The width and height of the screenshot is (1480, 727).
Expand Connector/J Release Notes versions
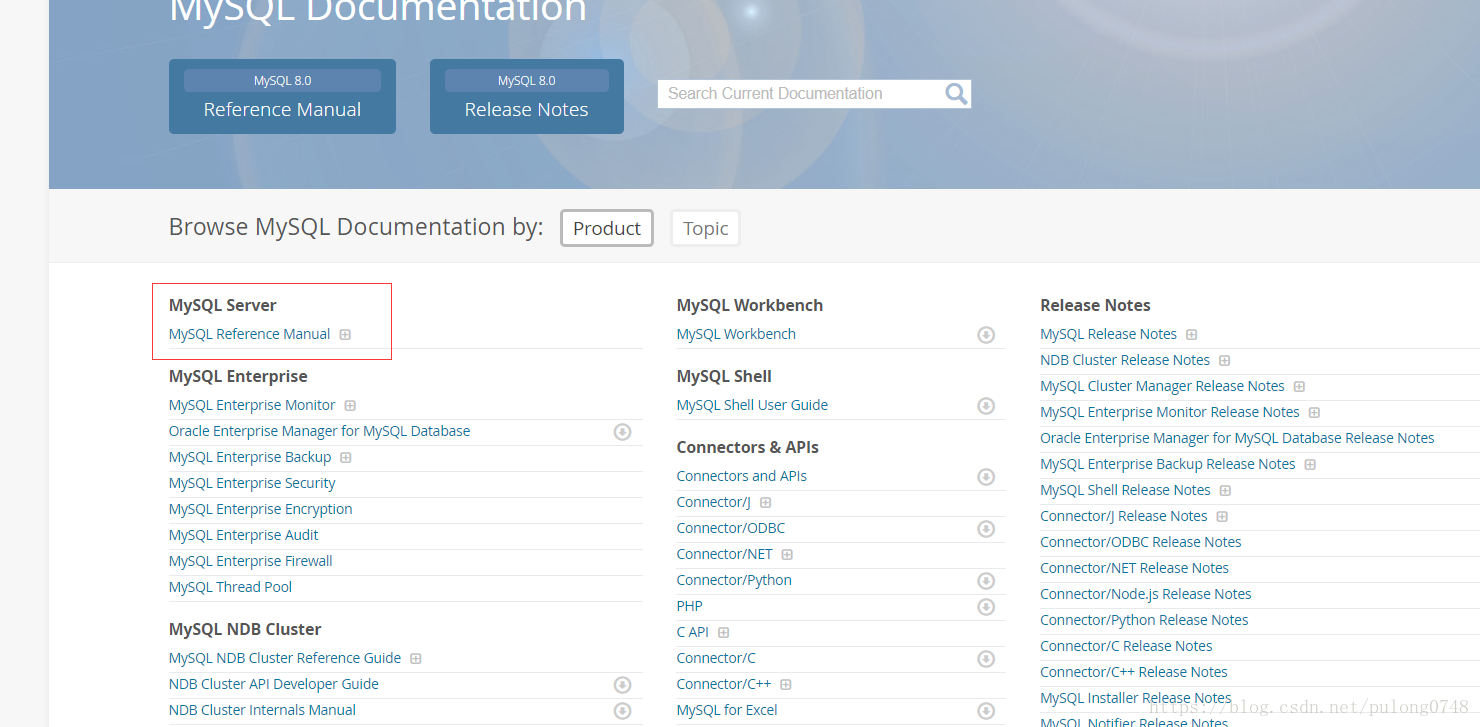click(1223, 517)
